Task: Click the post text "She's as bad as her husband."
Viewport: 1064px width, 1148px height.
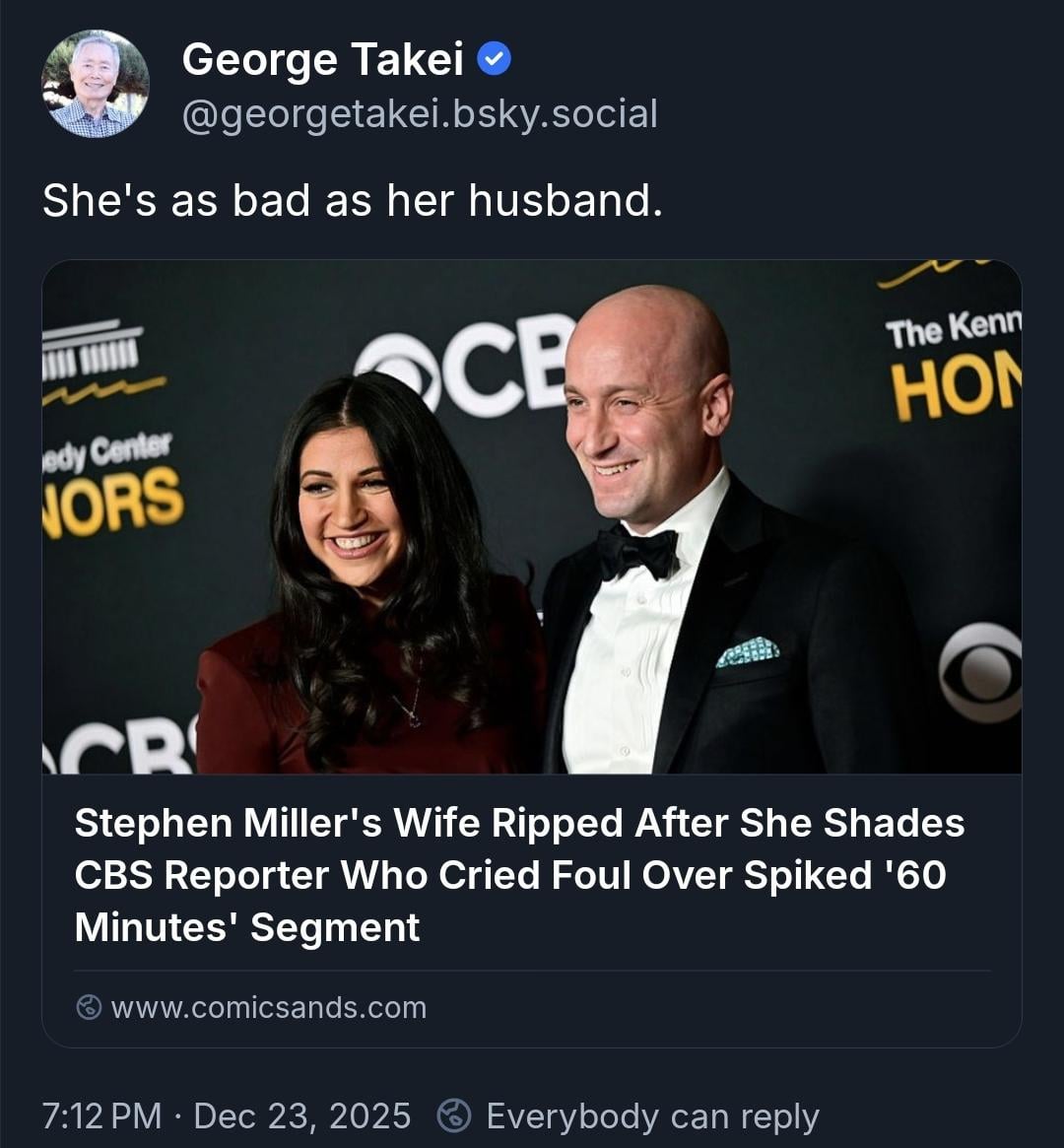Action: coord(352,201)
